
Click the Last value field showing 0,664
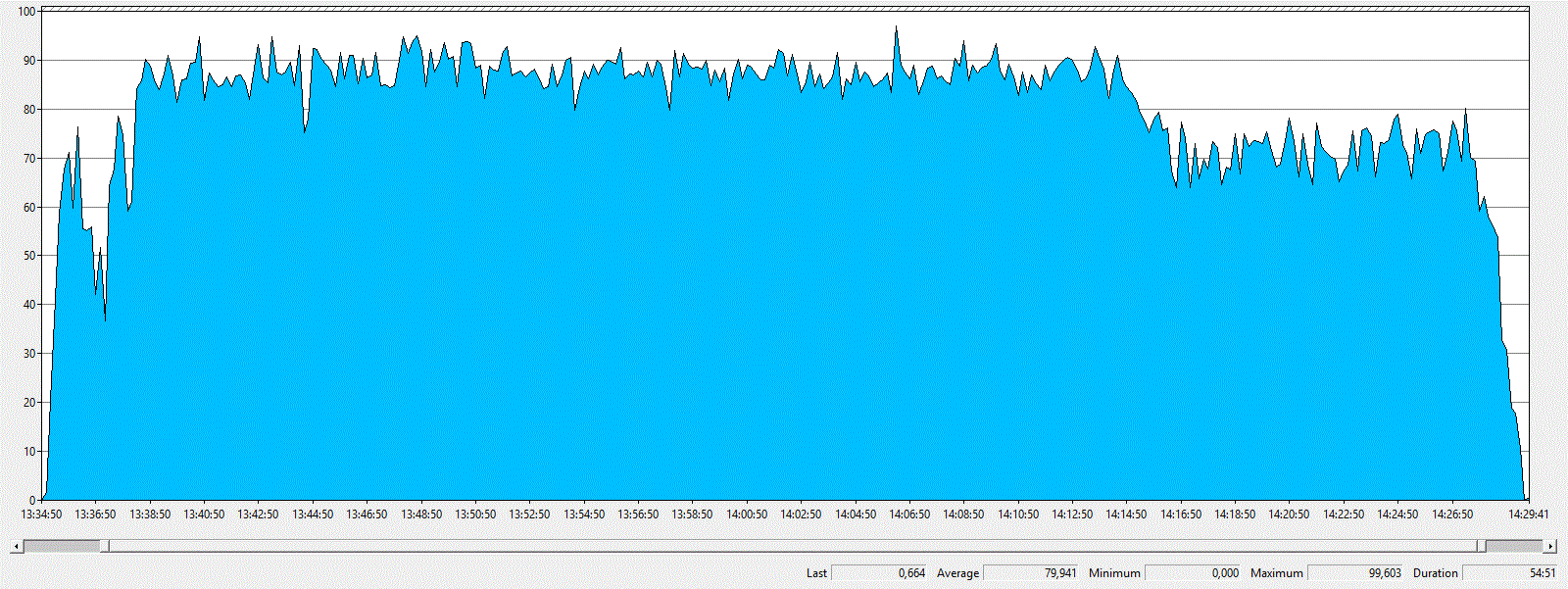[879, 573]
